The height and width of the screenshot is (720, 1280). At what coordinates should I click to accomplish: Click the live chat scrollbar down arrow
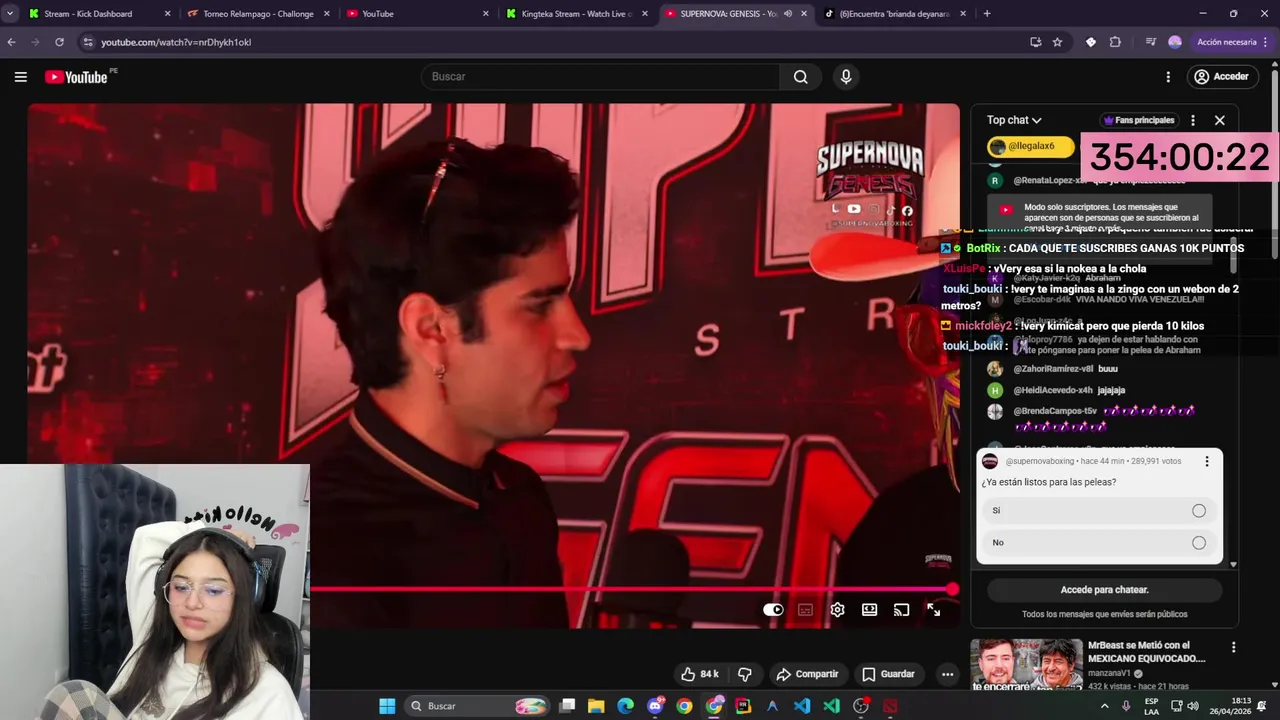tap(1233, 565)
